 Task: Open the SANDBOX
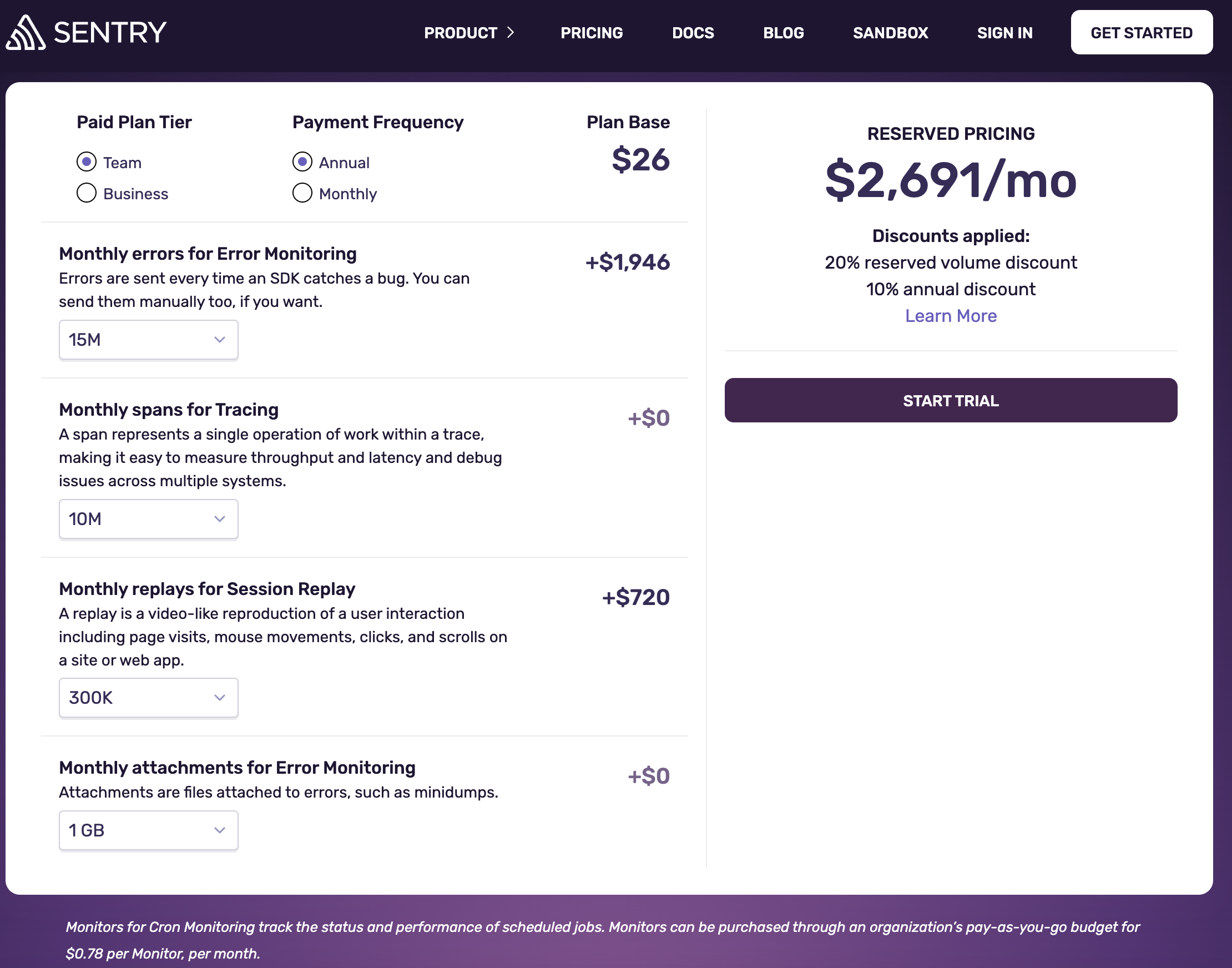click(x=890, y=32)
